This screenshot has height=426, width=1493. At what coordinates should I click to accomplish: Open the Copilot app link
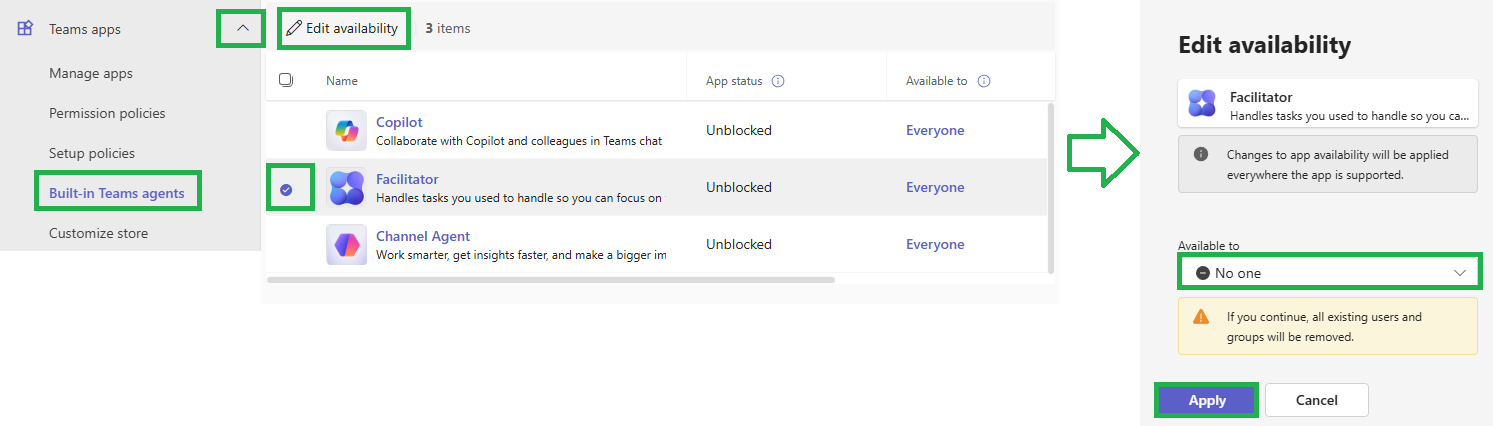399,122
